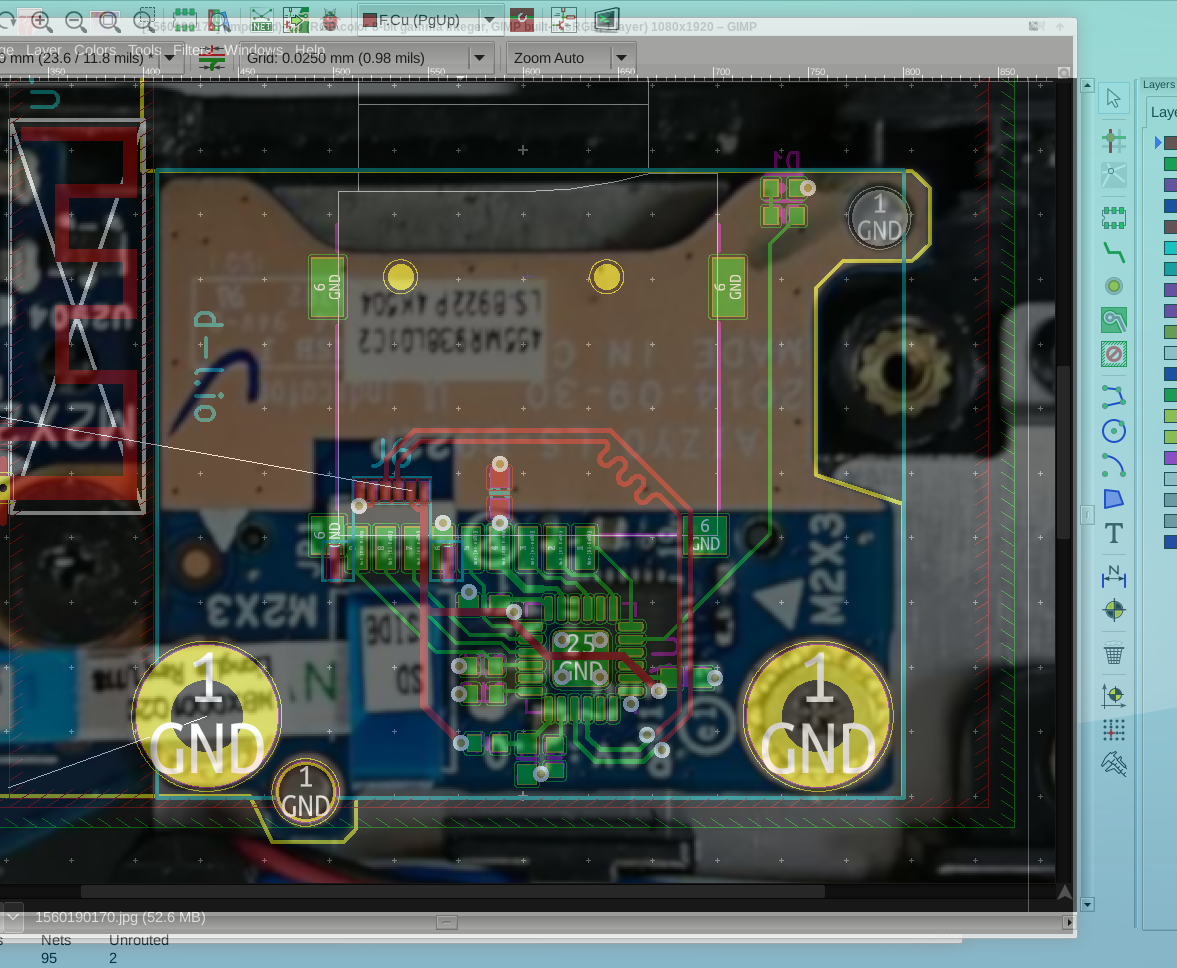Open the Footprint Library Browser

click(218, 20)
